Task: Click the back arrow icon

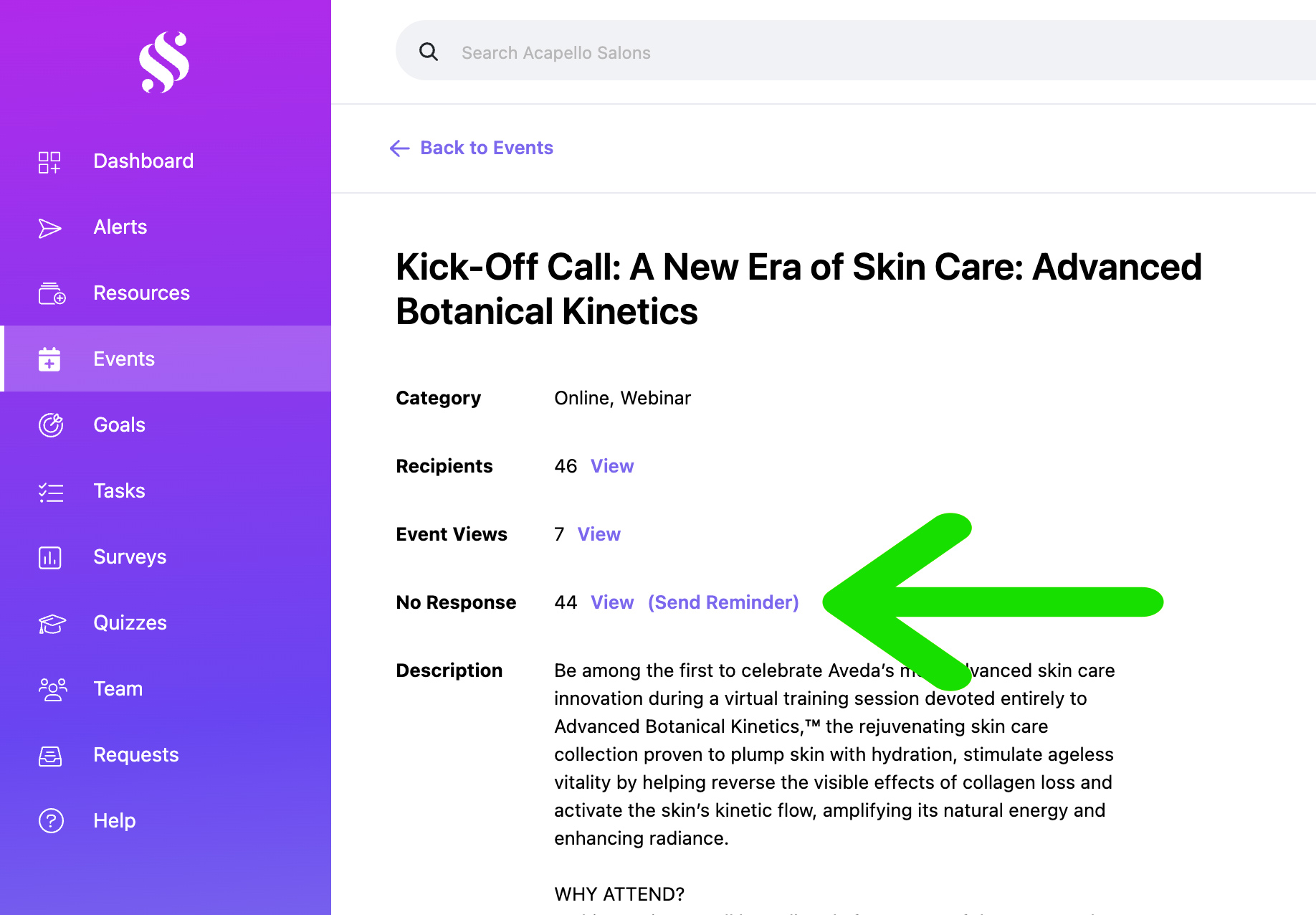Action: pos(399,148)
